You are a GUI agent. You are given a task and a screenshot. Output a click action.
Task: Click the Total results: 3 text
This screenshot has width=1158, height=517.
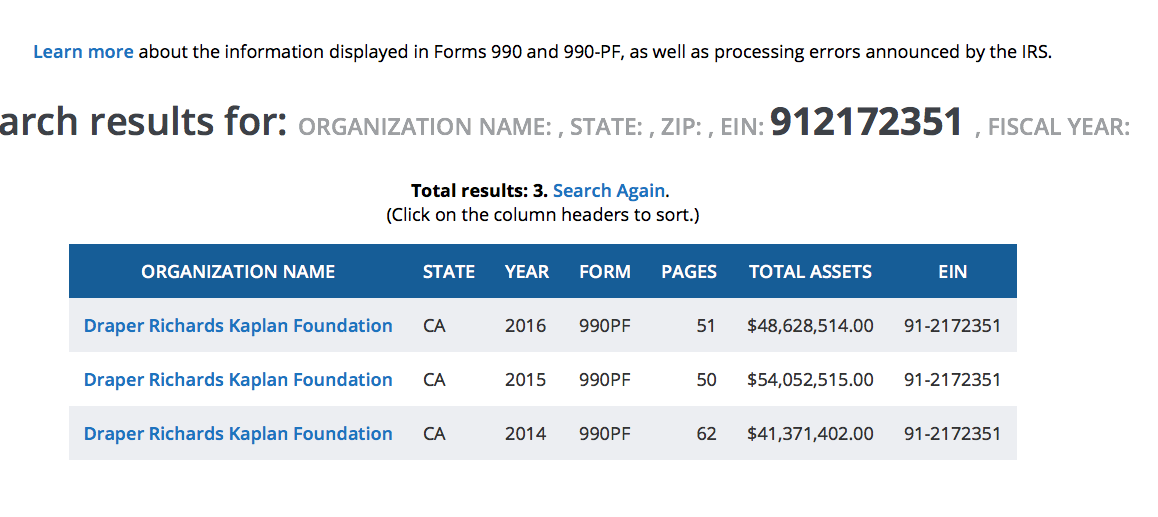pos(478,190)
